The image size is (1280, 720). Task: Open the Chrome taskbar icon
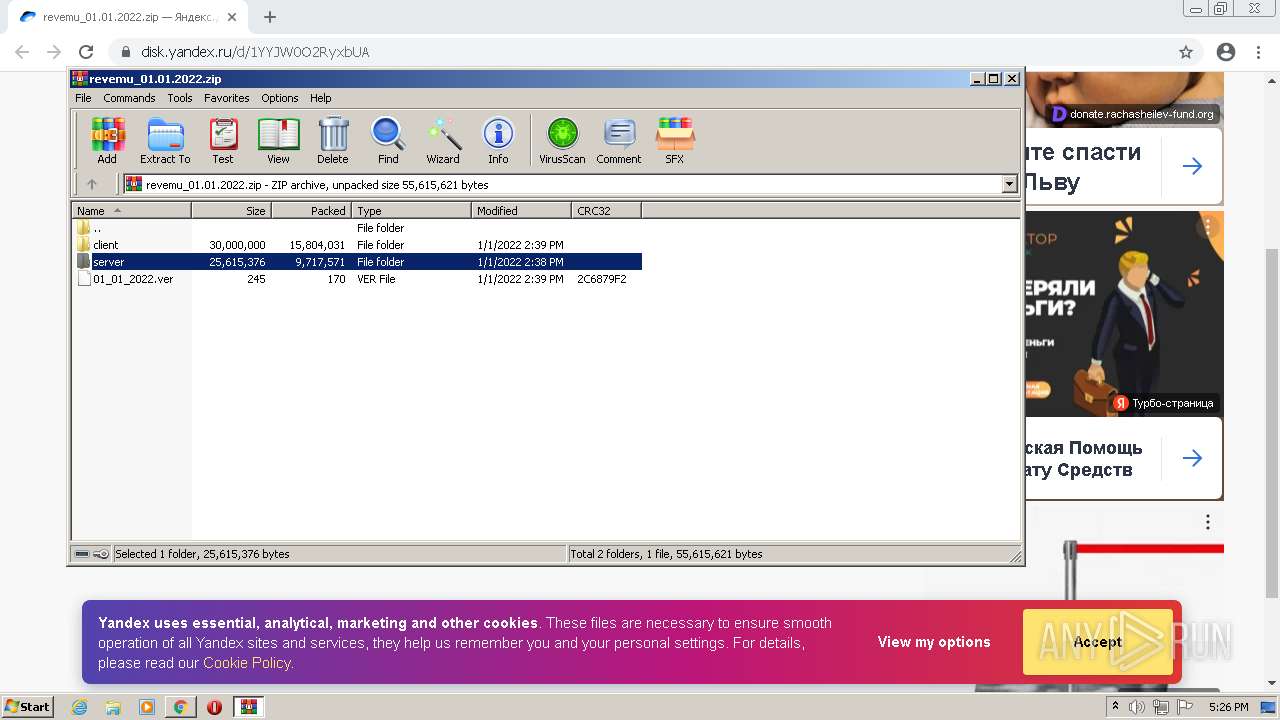181,707
